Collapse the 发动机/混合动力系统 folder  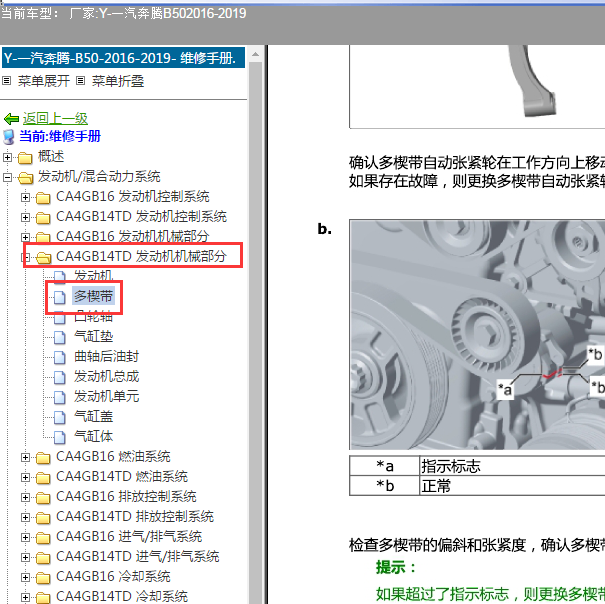point(7,177)
